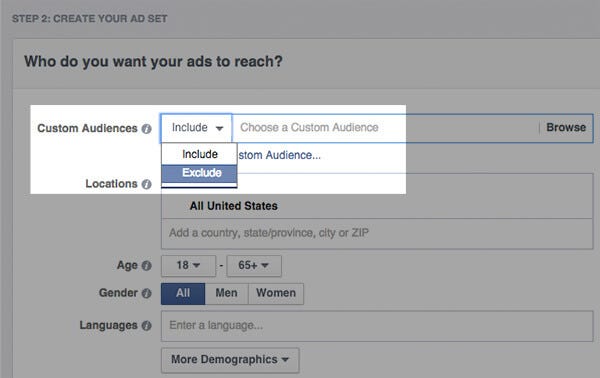The height and width of the screenshot is (378, 600).
Task: Click the Browse button
Action: coord(566,127)
